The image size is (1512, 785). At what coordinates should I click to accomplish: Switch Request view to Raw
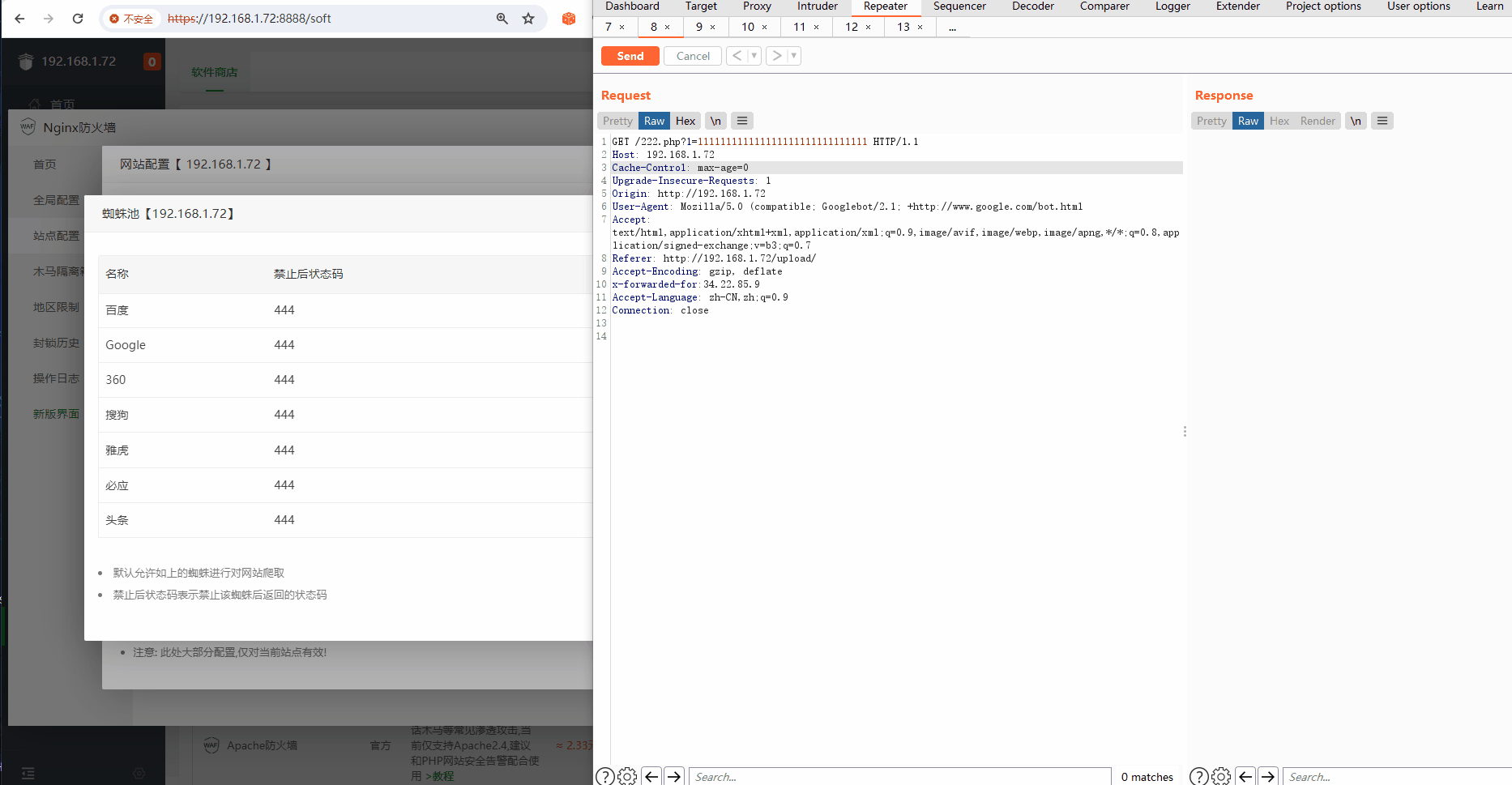point(654,121)
